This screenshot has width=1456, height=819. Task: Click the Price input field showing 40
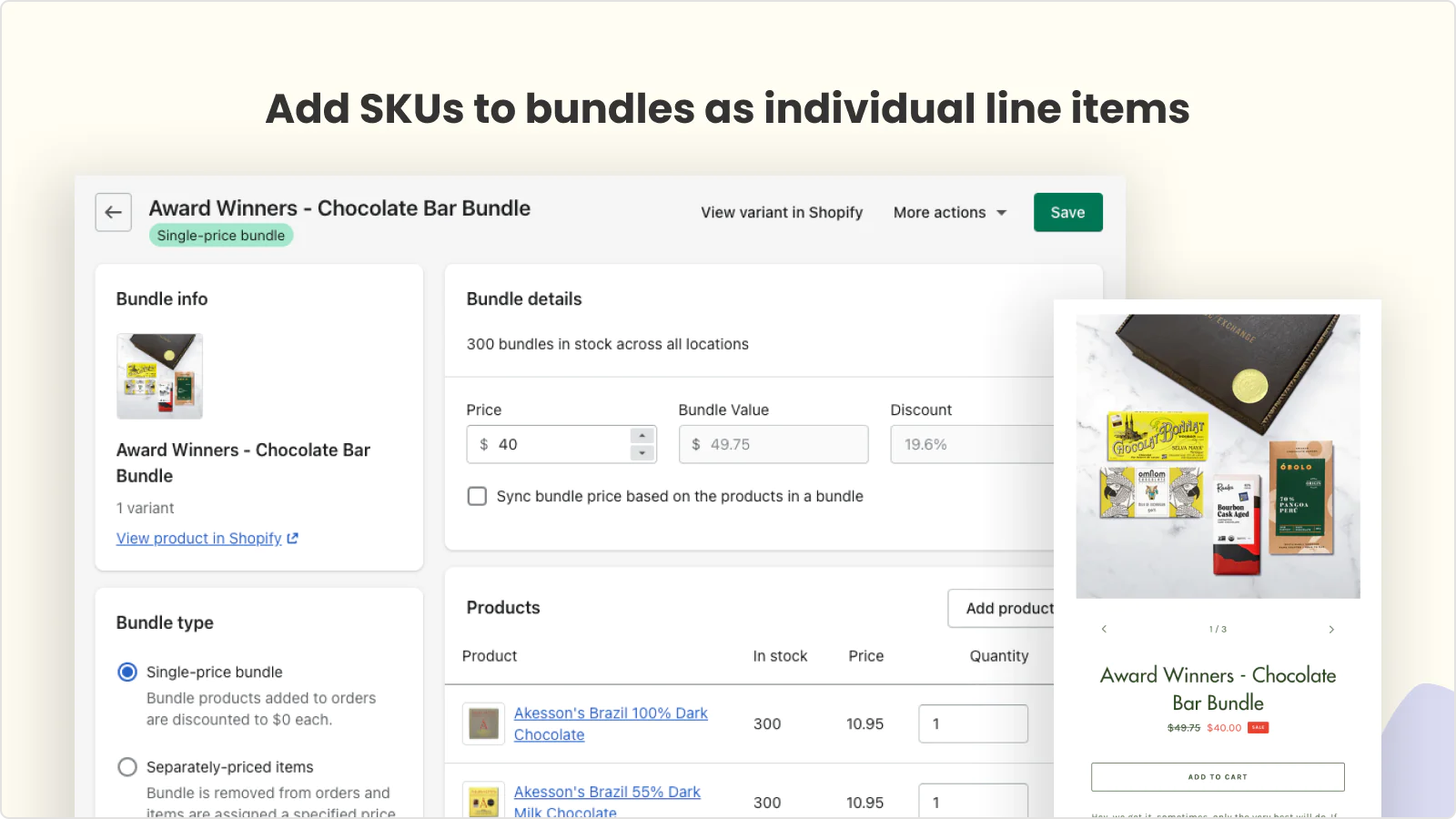[x=550, y=444]
